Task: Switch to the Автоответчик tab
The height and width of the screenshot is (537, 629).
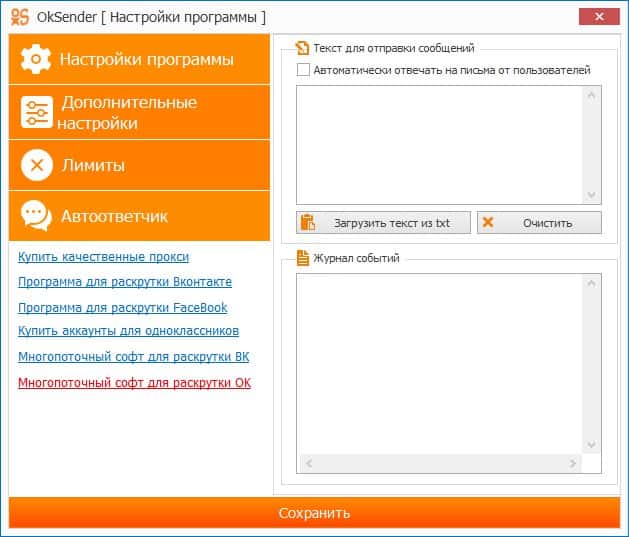Action: (x=140, y=216)
